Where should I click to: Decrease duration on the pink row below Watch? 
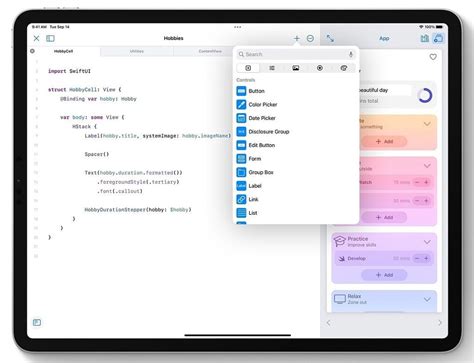(x=417, y=201)
